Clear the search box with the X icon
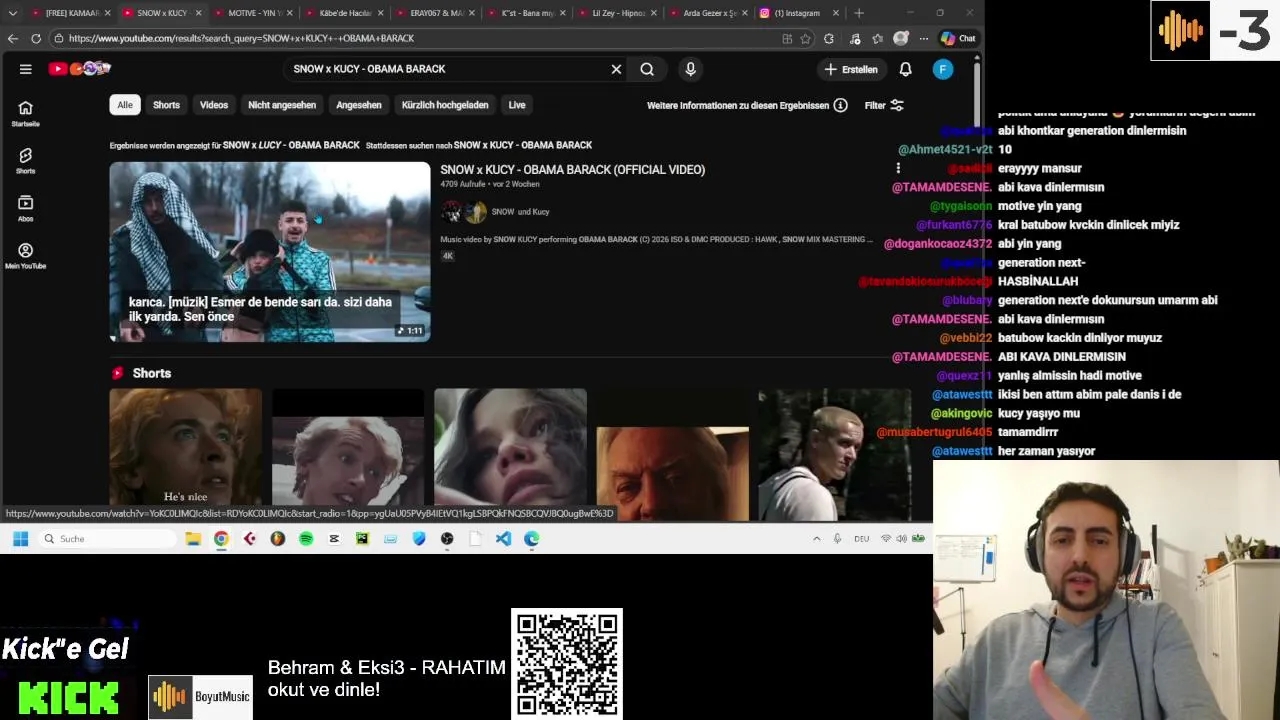The image size is (1280, 720). coord(616,69)
